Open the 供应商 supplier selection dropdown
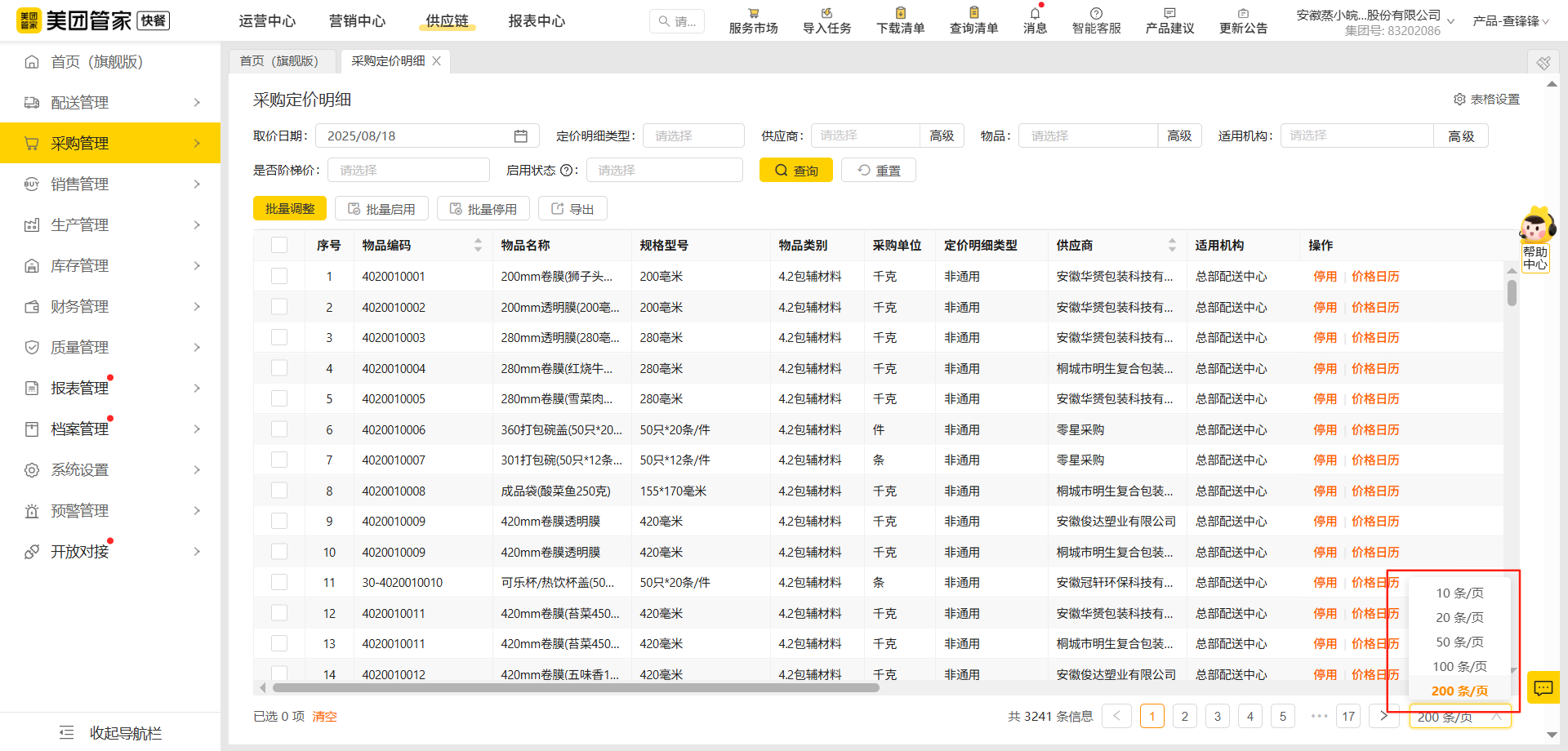 (x=864, y=136)
